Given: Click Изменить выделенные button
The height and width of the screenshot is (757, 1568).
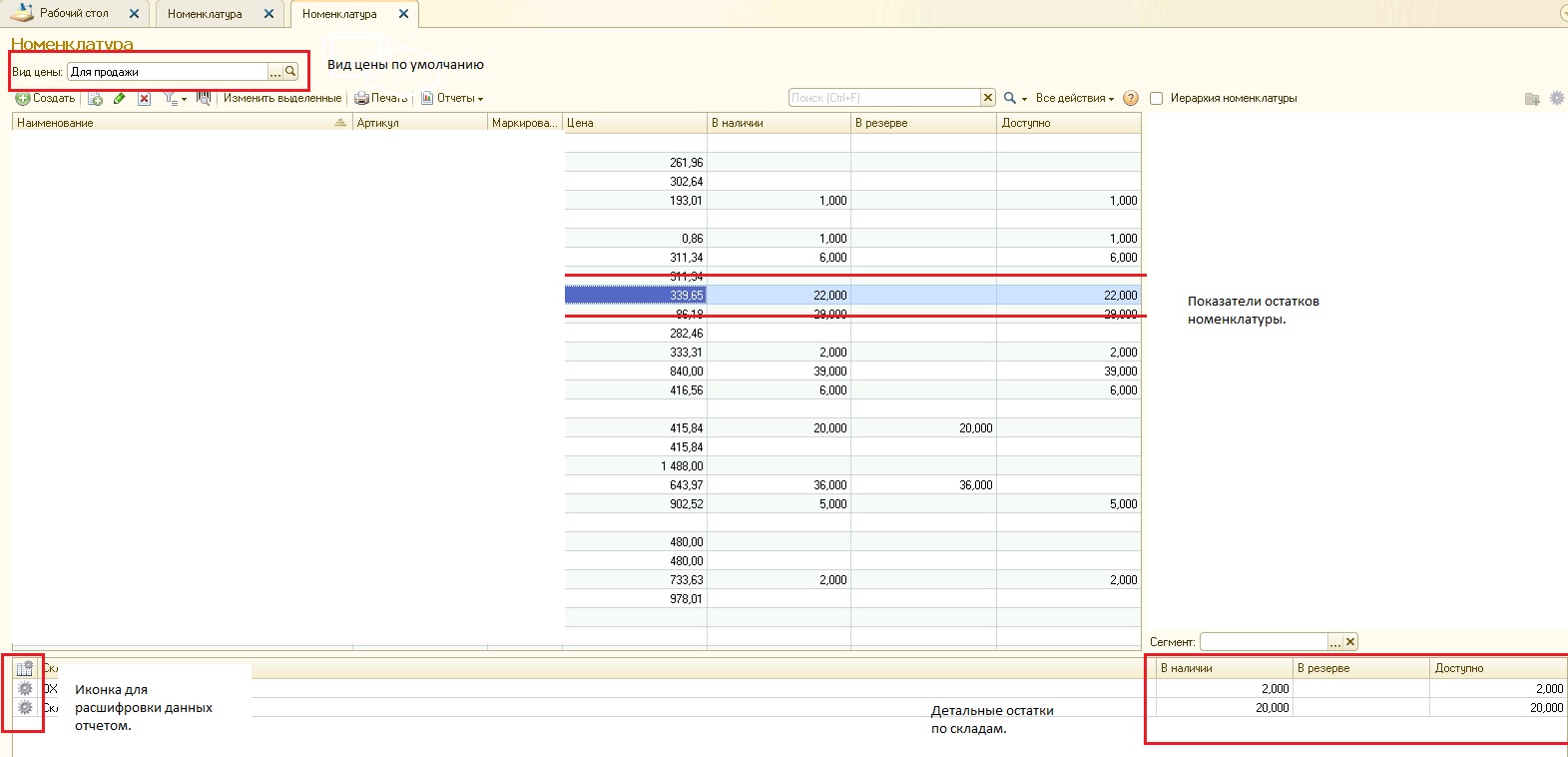Looking at the screenshot, I should [x=282, y=98].
